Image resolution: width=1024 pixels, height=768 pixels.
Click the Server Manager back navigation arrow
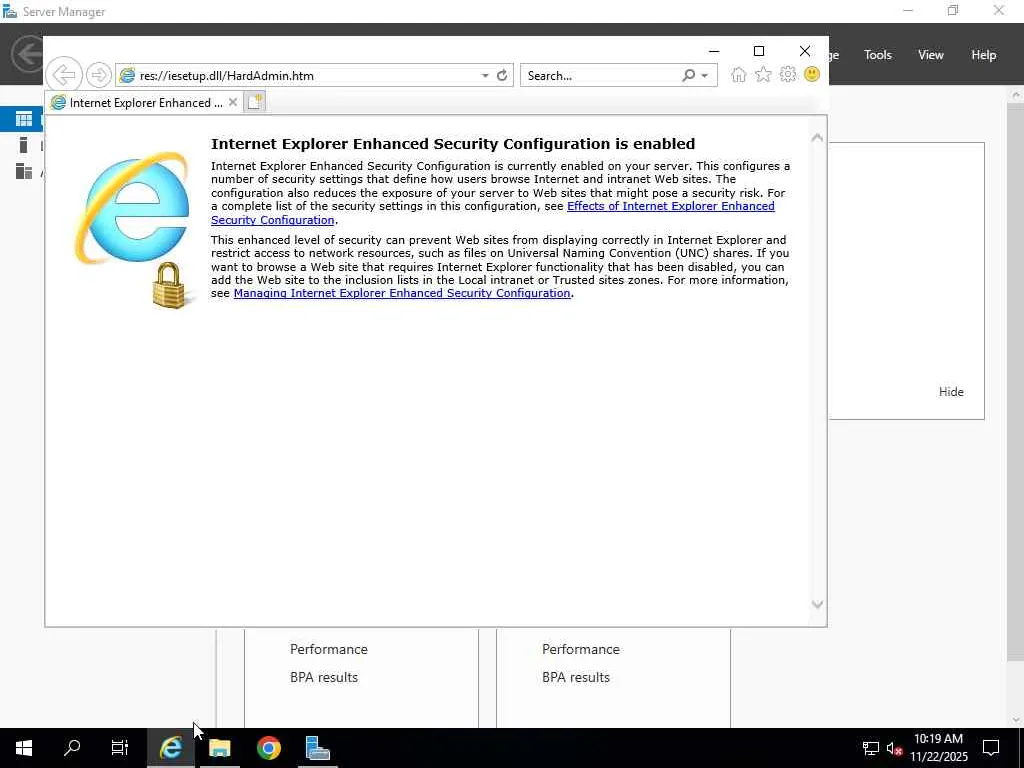click(27, 54)
